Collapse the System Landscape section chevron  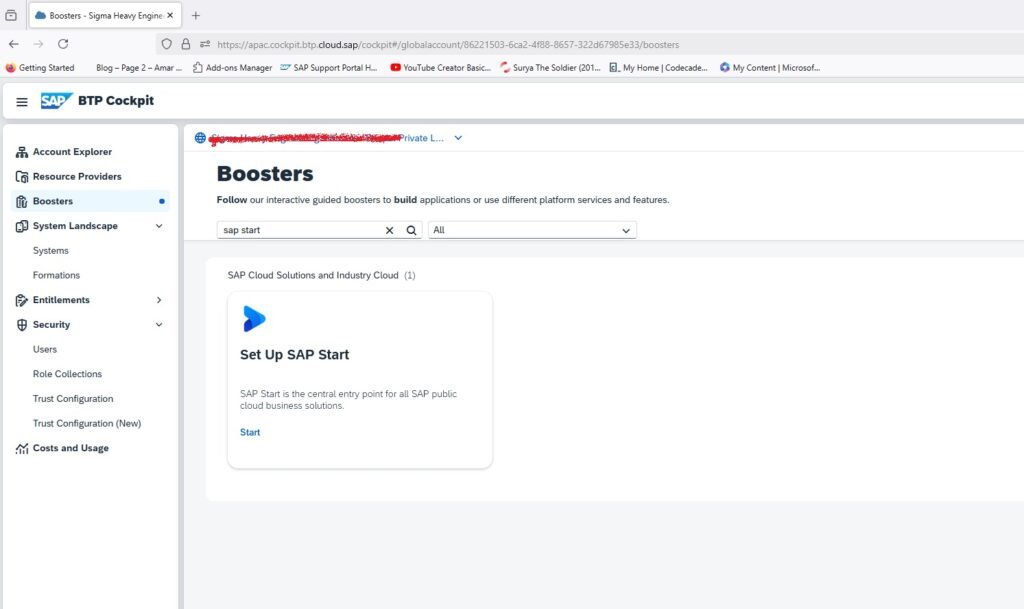coord(159,226)
